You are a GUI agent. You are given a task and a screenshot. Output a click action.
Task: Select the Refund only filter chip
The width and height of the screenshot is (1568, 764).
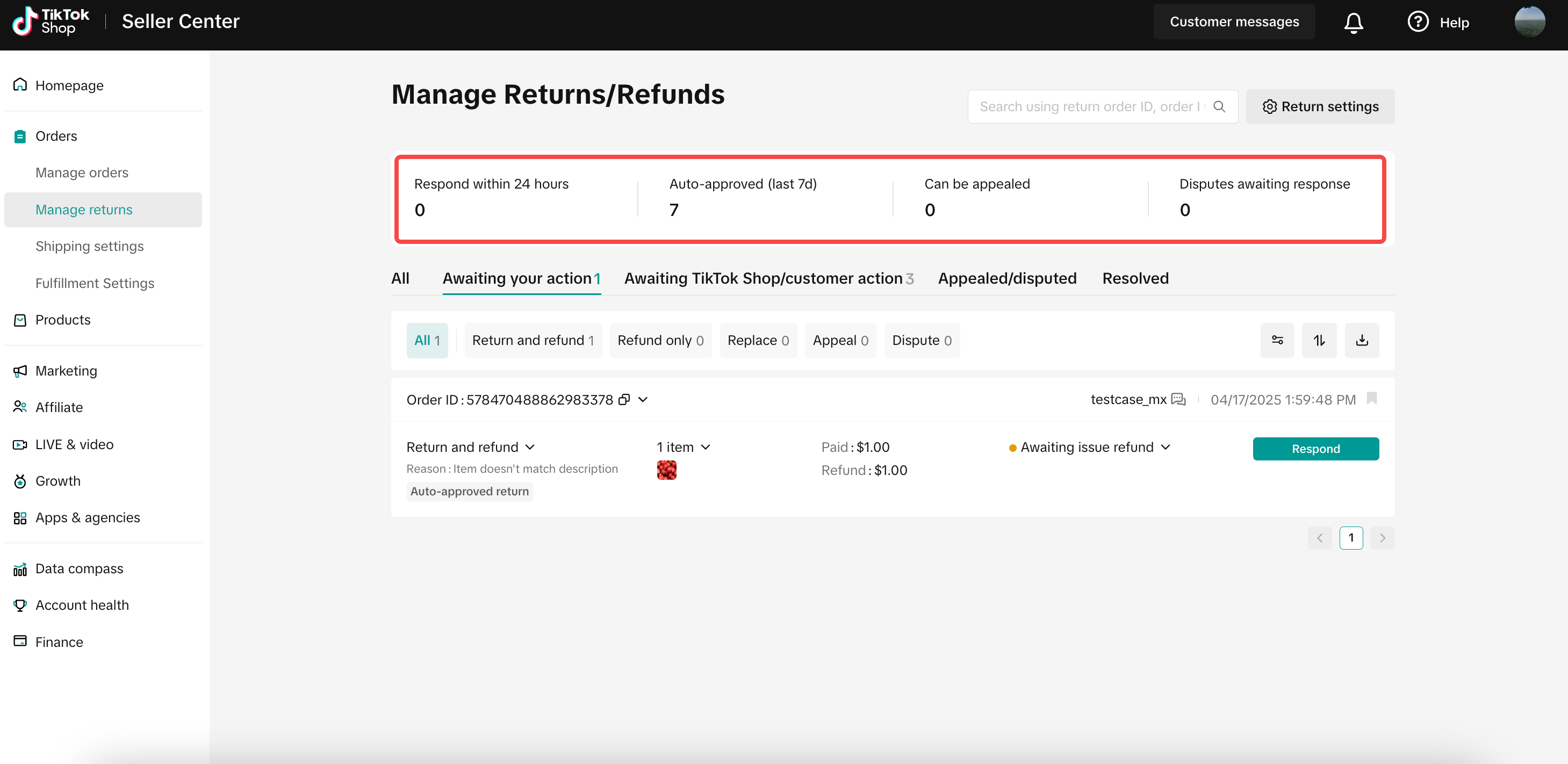[x=660, y=340]
